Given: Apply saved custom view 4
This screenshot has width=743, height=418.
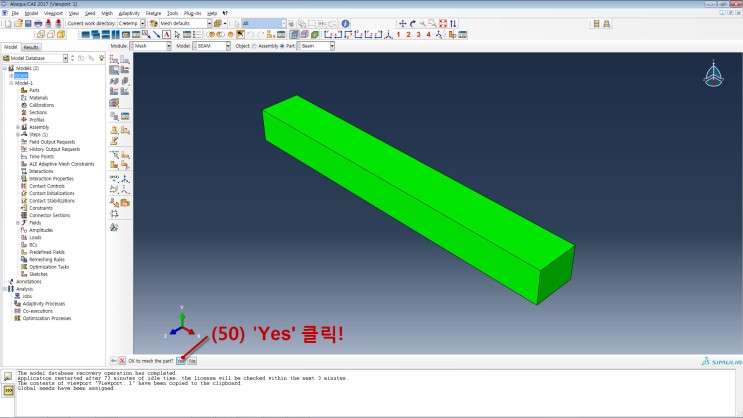Looking at the screenshot, I should click(428, 35).
